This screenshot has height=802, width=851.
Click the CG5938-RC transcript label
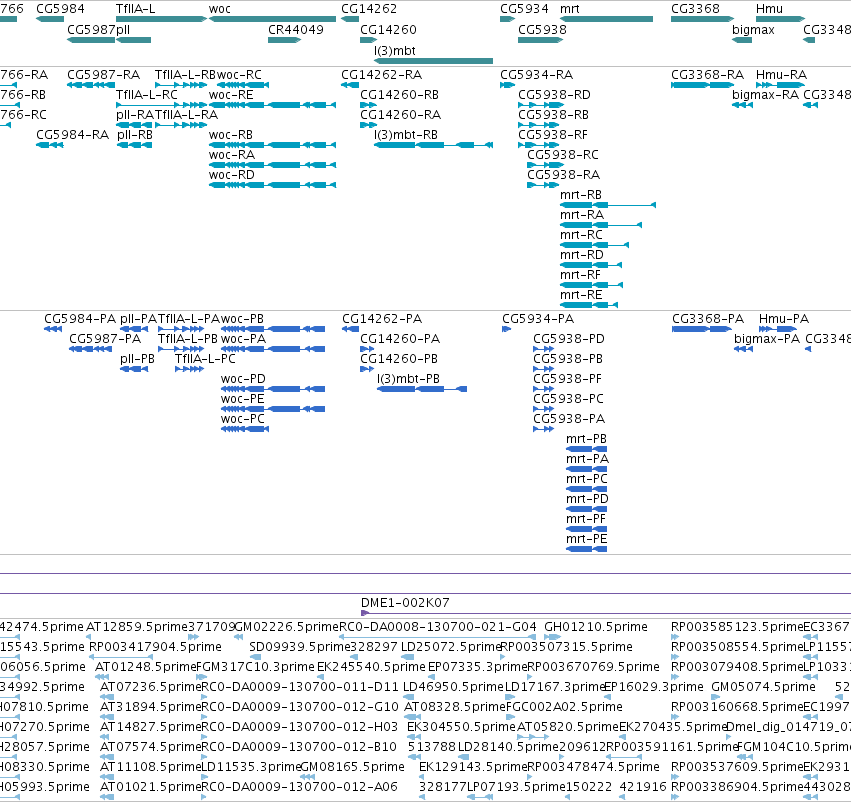pyautogui.click(x=563, y=155)
